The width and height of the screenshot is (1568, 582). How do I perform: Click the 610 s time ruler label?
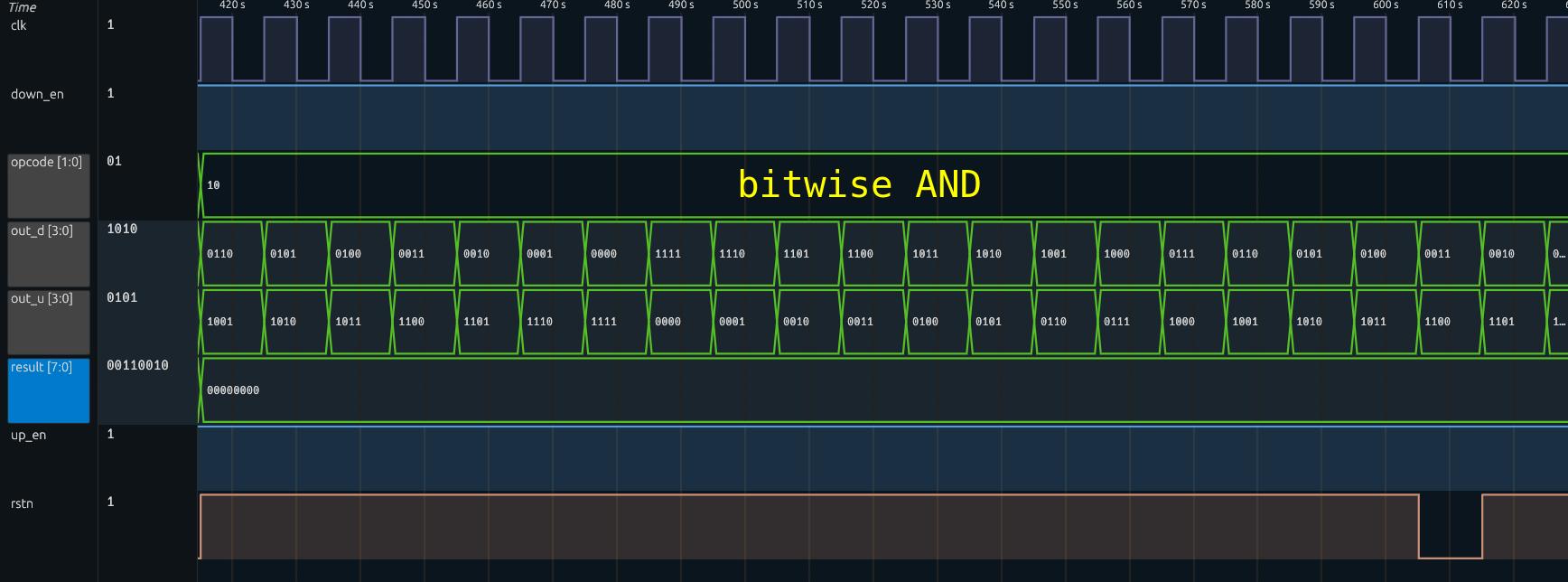pyautogui.click(x=1450, y=5)
